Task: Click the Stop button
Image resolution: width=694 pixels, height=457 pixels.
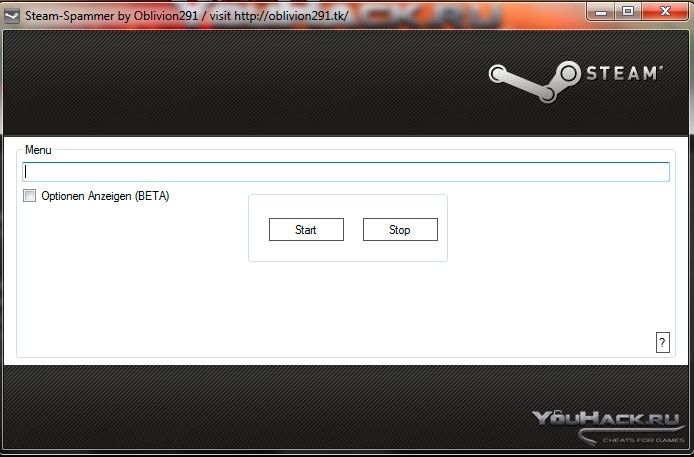Action: (x=400, y=230)
